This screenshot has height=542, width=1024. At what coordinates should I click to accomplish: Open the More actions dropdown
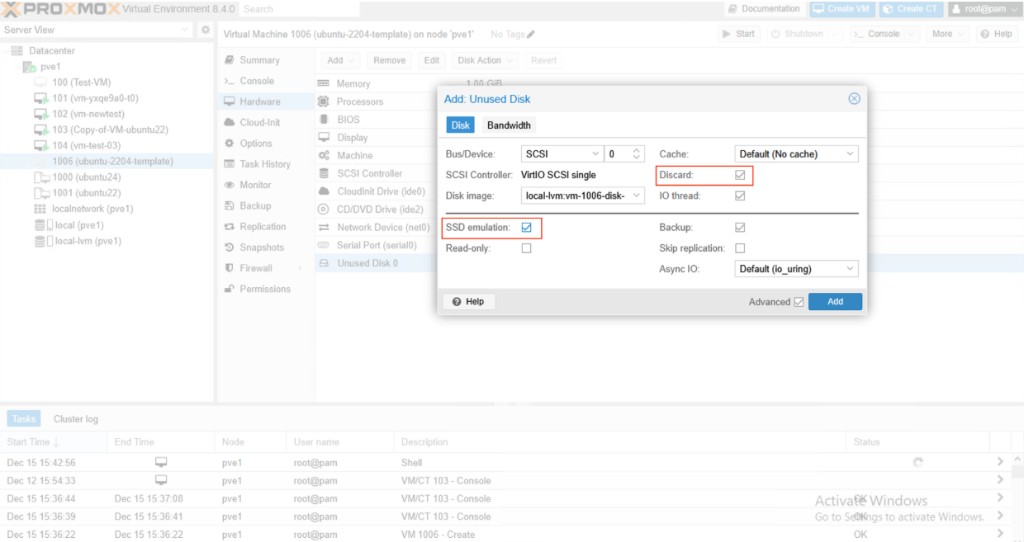point(946,34)
